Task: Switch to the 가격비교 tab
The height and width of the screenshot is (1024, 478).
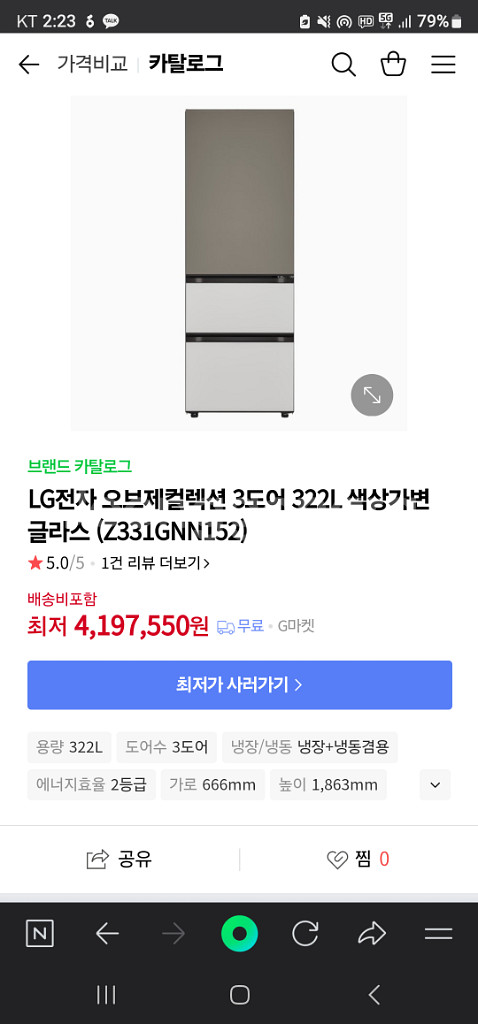Action: 92,64
